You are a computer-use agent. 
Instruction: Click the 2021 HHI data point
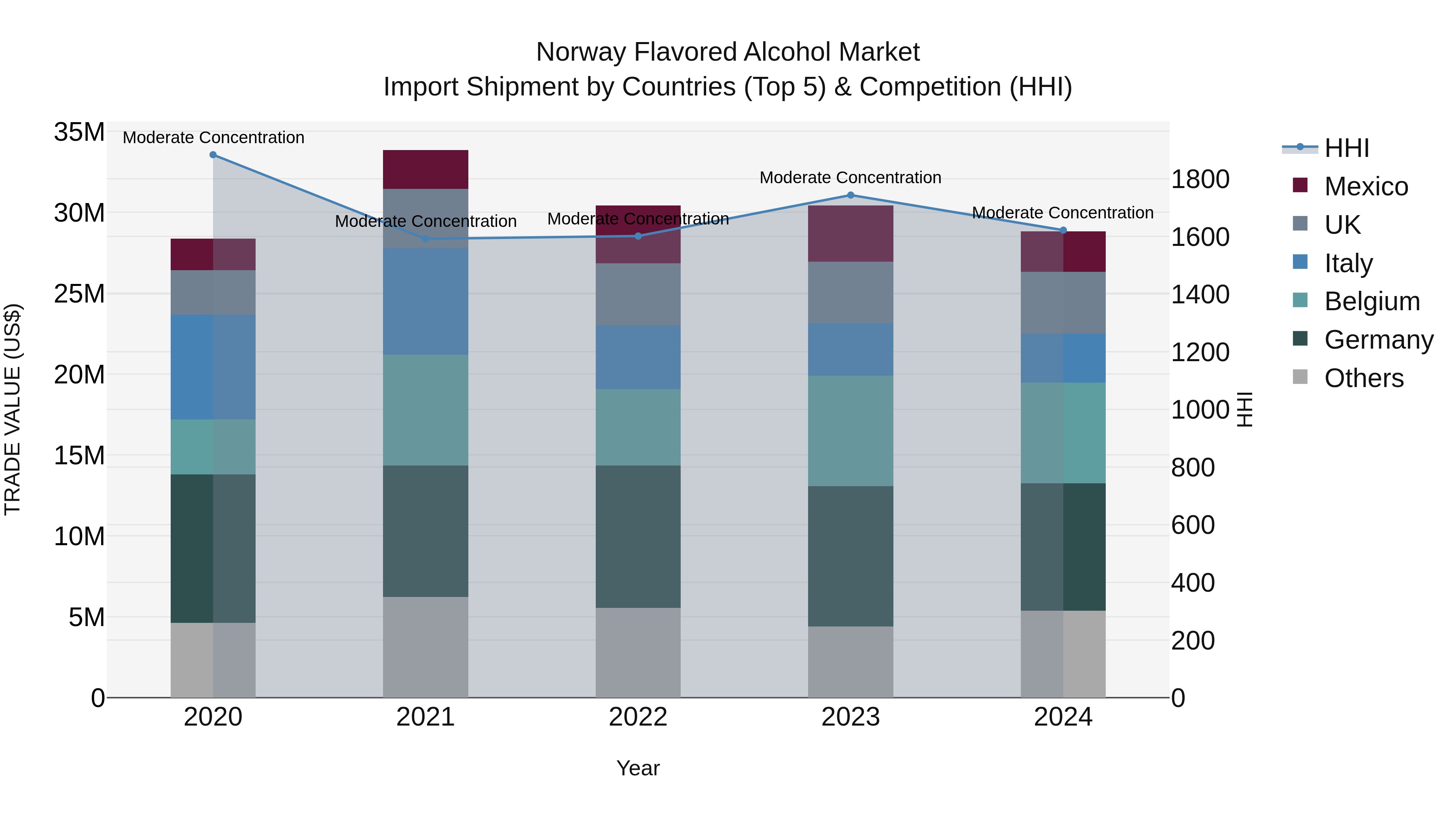(425, 239)
